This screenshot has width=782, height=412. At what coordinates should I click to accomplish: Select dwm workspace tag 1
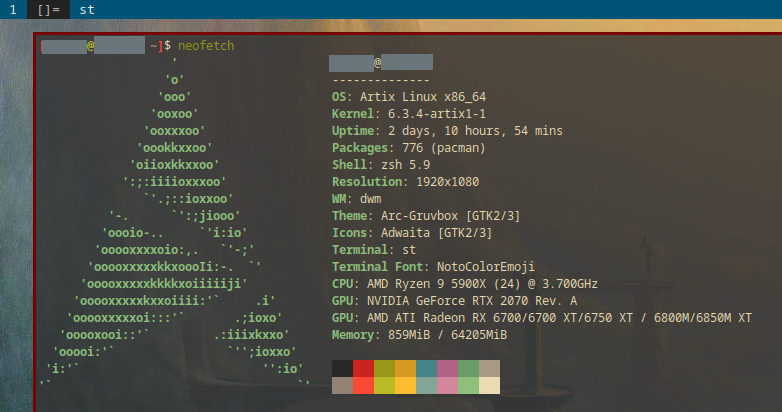point(13,9)
